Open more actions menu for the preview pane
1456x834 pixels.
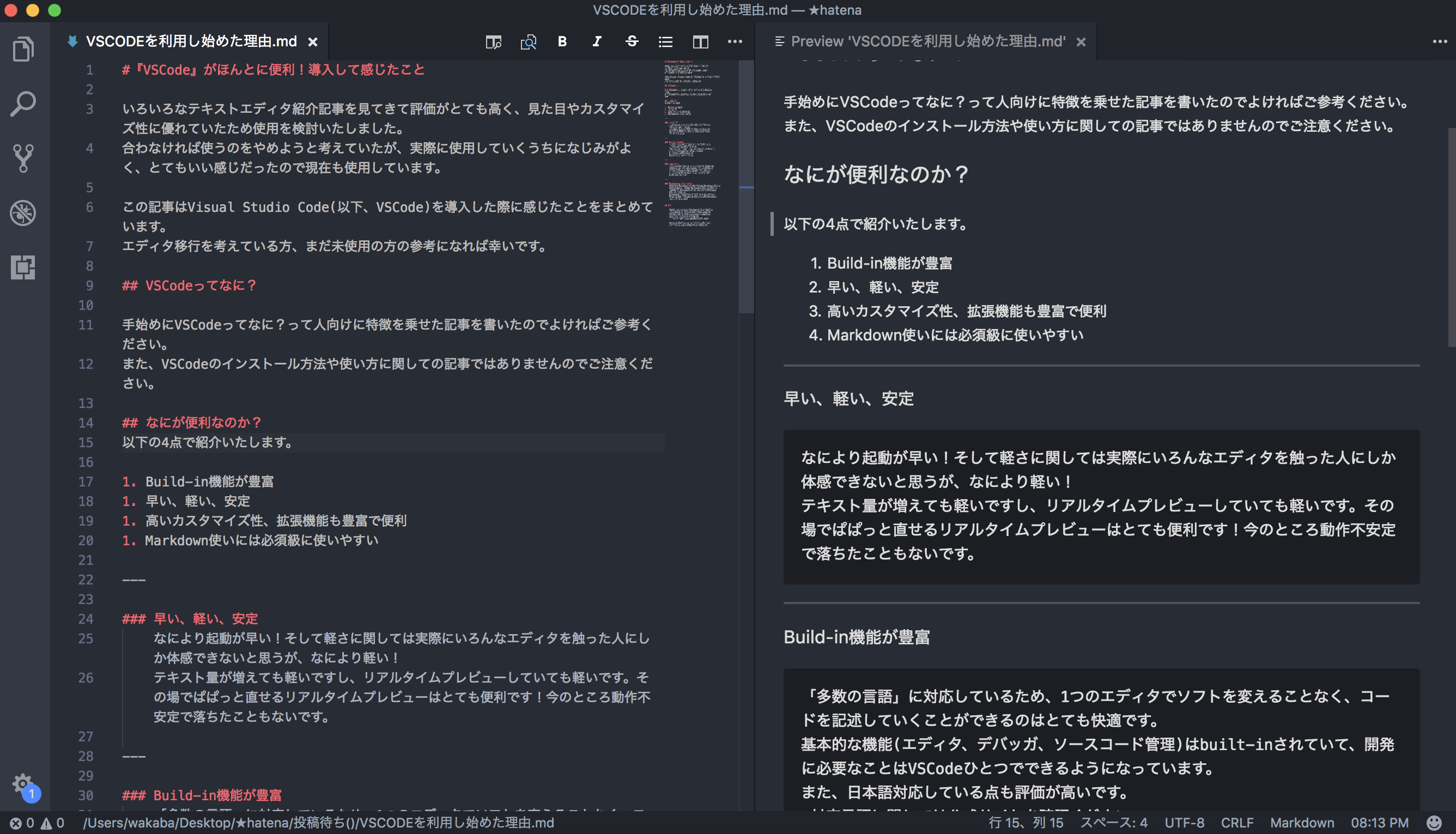tap(1440, 41)
